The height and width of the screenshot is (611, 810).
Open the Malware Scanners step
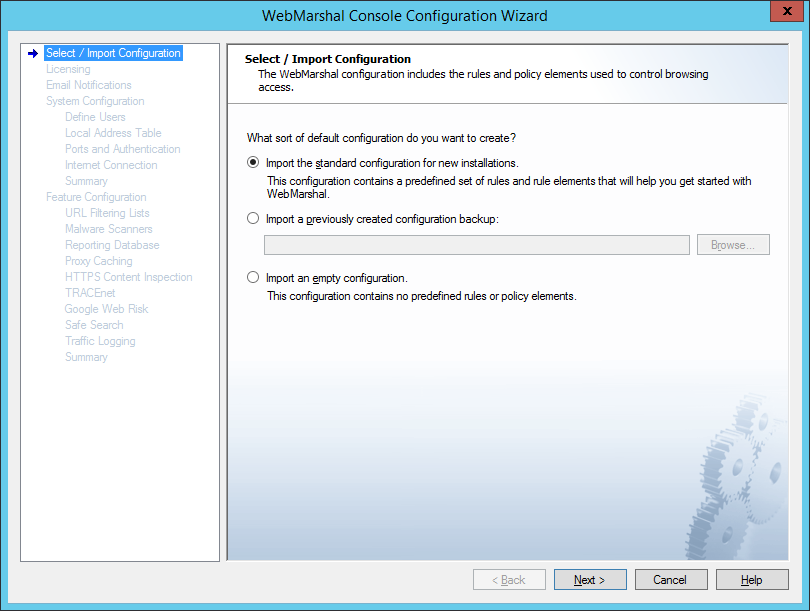click(x=108, y=229)
